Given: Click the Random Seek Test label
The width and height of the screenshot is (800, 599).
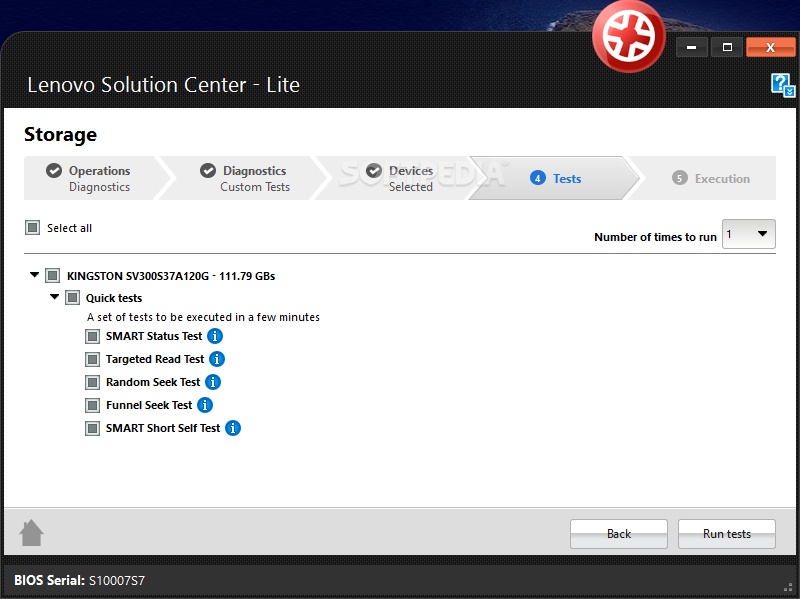Looking at the screenshot, I should click(153, 382).
